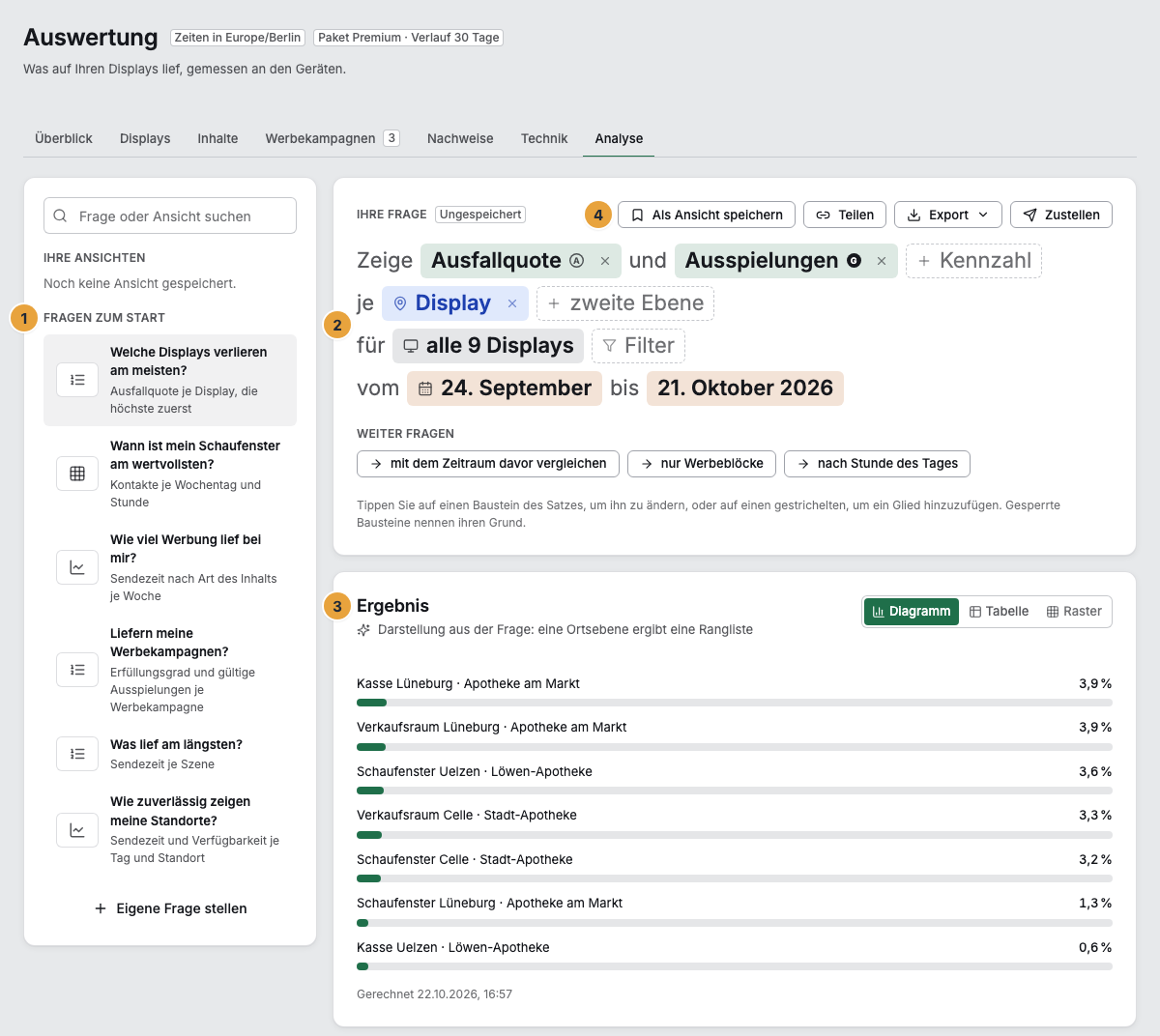Open the Nachweise tab

click(460, 138)
